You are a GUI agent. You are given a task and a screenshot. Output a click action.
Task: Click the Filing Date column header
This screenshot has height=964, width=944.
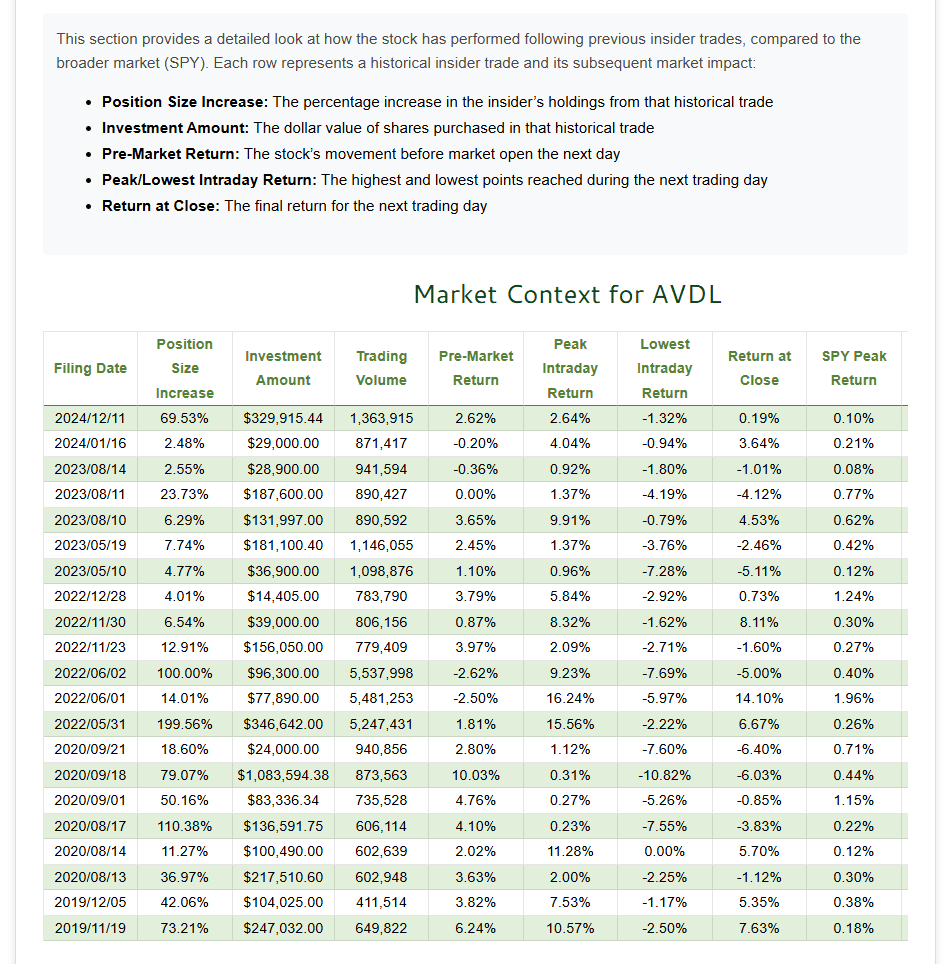tap(90, 368)
